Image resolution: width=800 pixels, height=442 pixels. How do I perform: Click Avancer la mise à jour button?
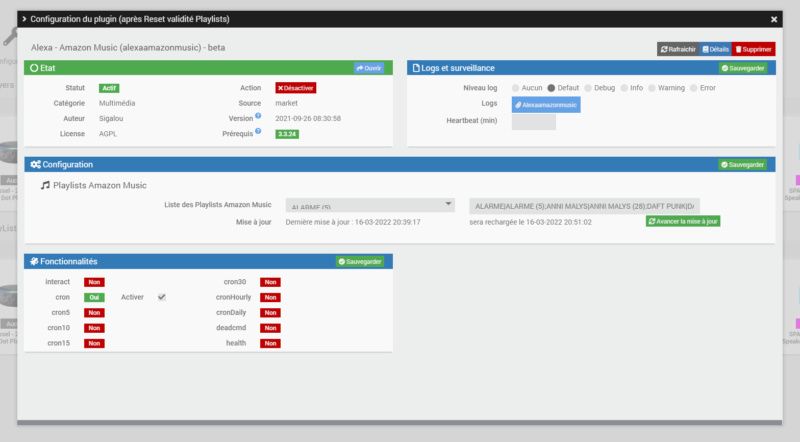[683, 221]
